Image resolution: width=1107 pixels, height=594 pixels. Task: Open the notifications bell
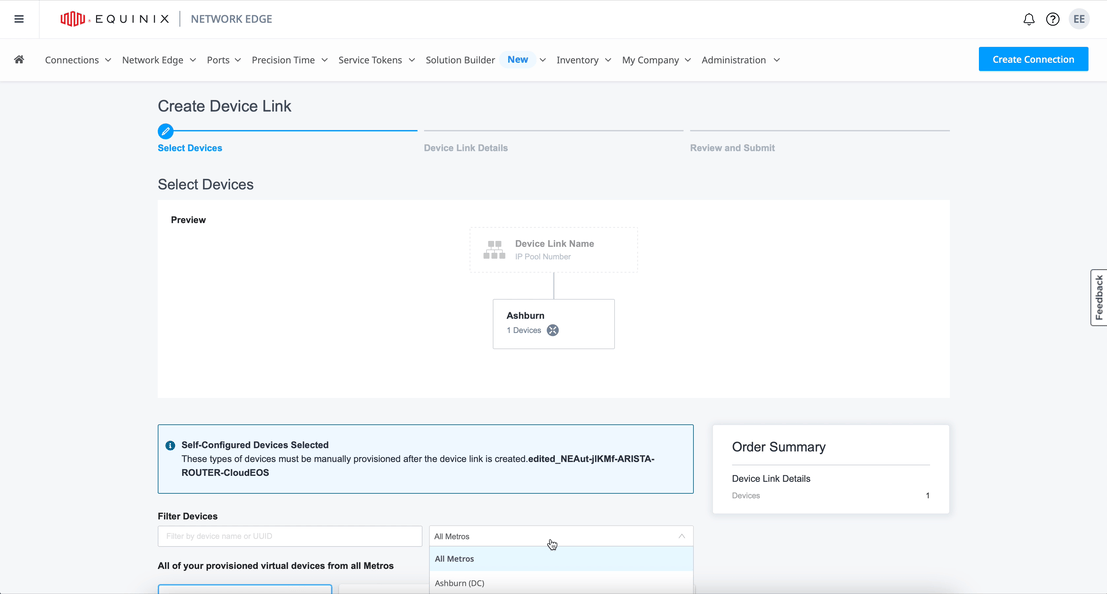1028,19
